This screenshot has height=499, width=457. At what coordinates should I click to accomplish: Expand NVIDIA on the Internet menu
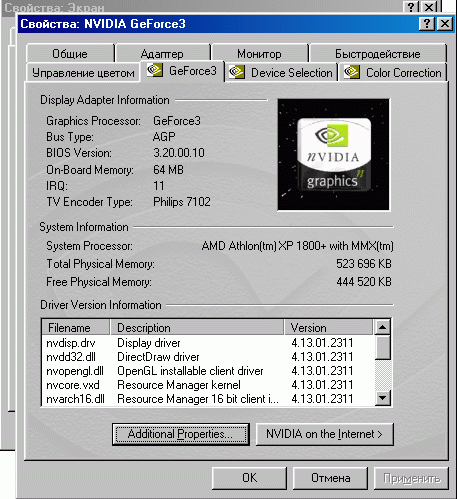[x=324, y=434]
